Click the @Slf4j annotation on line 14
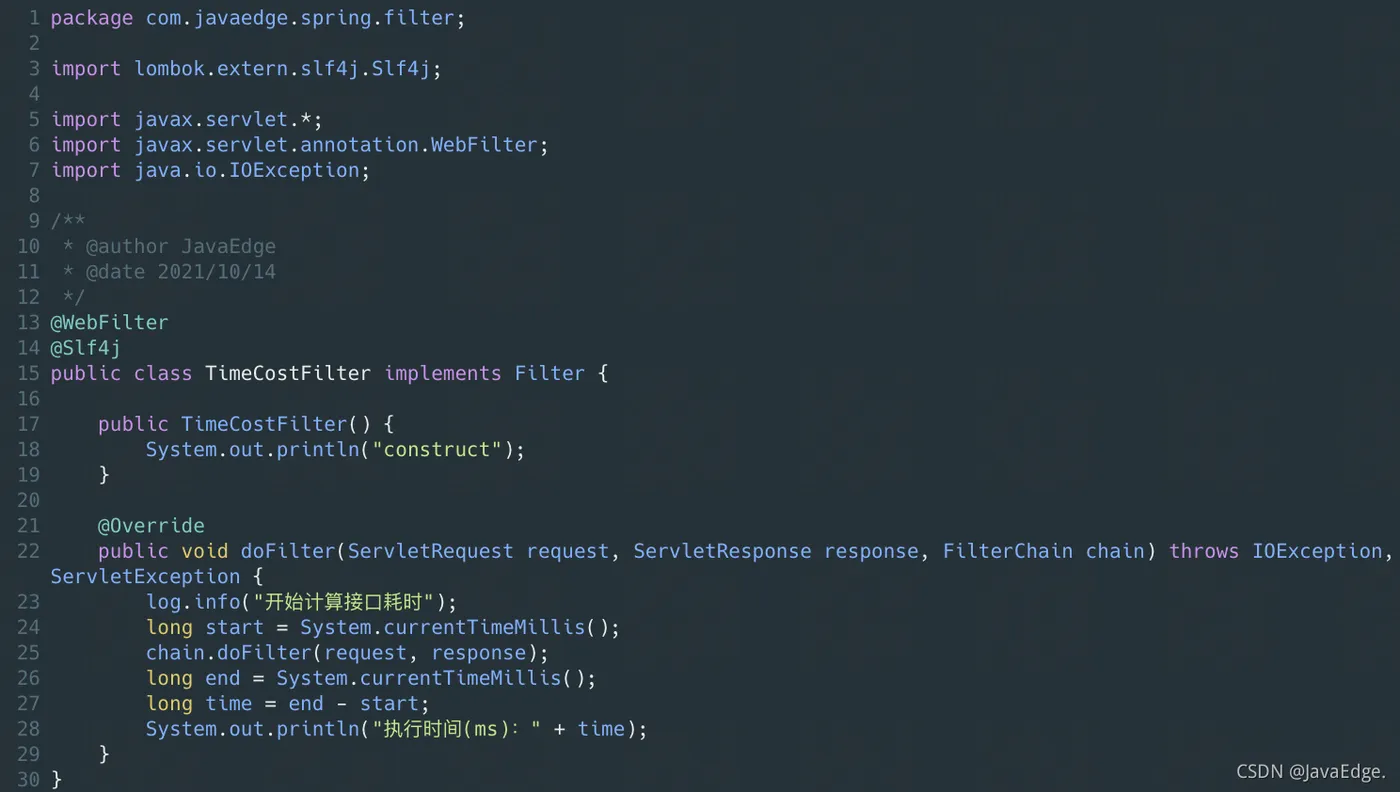The height and width of the screenshot is (792, 1400). point(86,348)
